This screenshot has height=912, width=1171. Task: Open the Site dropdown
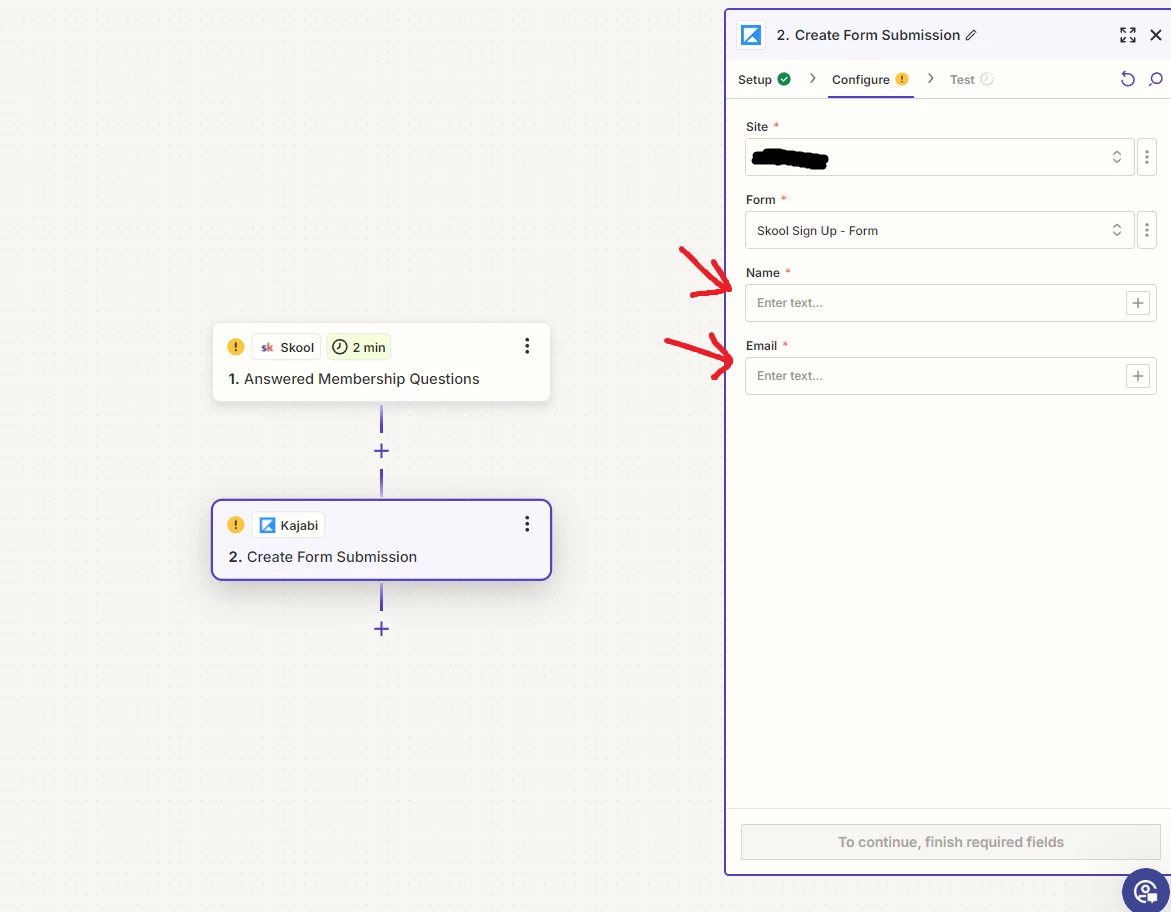[x=939, y=157]
